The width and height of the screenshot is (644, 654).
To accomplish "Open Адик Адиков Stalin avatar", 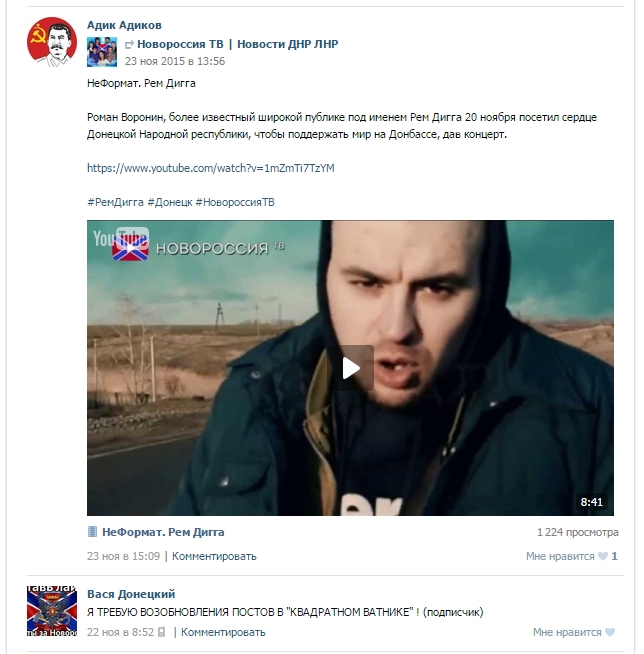I will (x=52, y=42).
